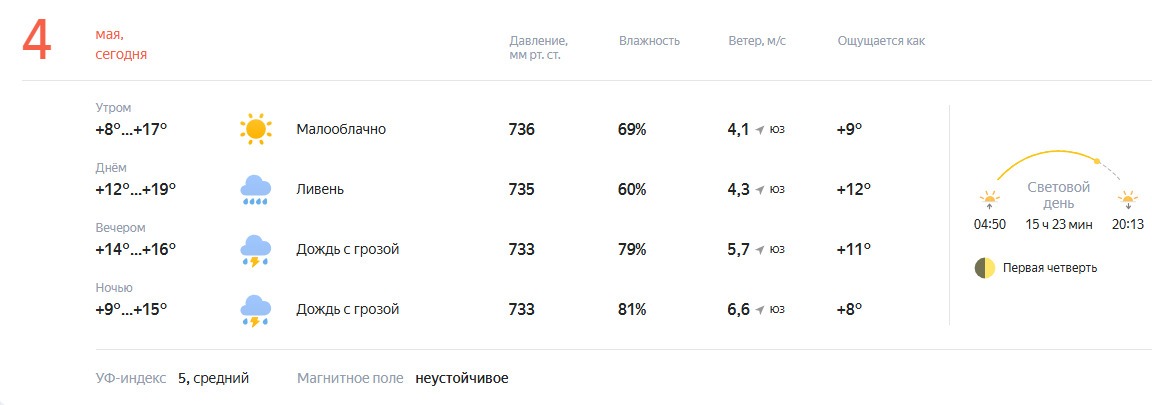Click the sunny morning weather icon
The height and width of the screenshot is (405, 1152).
pyautogui.click(x=256, y=129)
